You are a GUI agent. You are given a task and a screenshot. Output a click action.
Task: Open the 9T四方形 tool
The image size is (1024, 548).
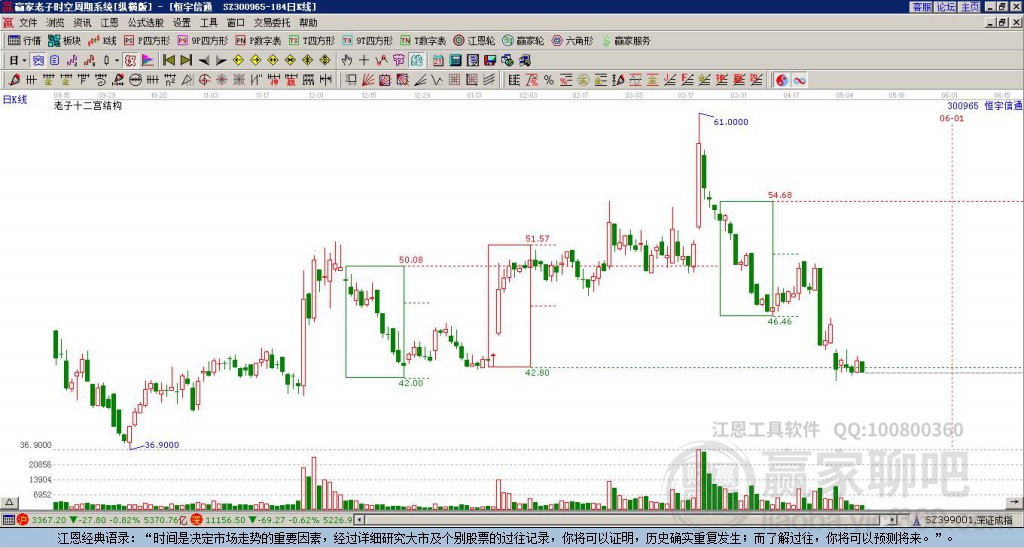tap(368, 40)
